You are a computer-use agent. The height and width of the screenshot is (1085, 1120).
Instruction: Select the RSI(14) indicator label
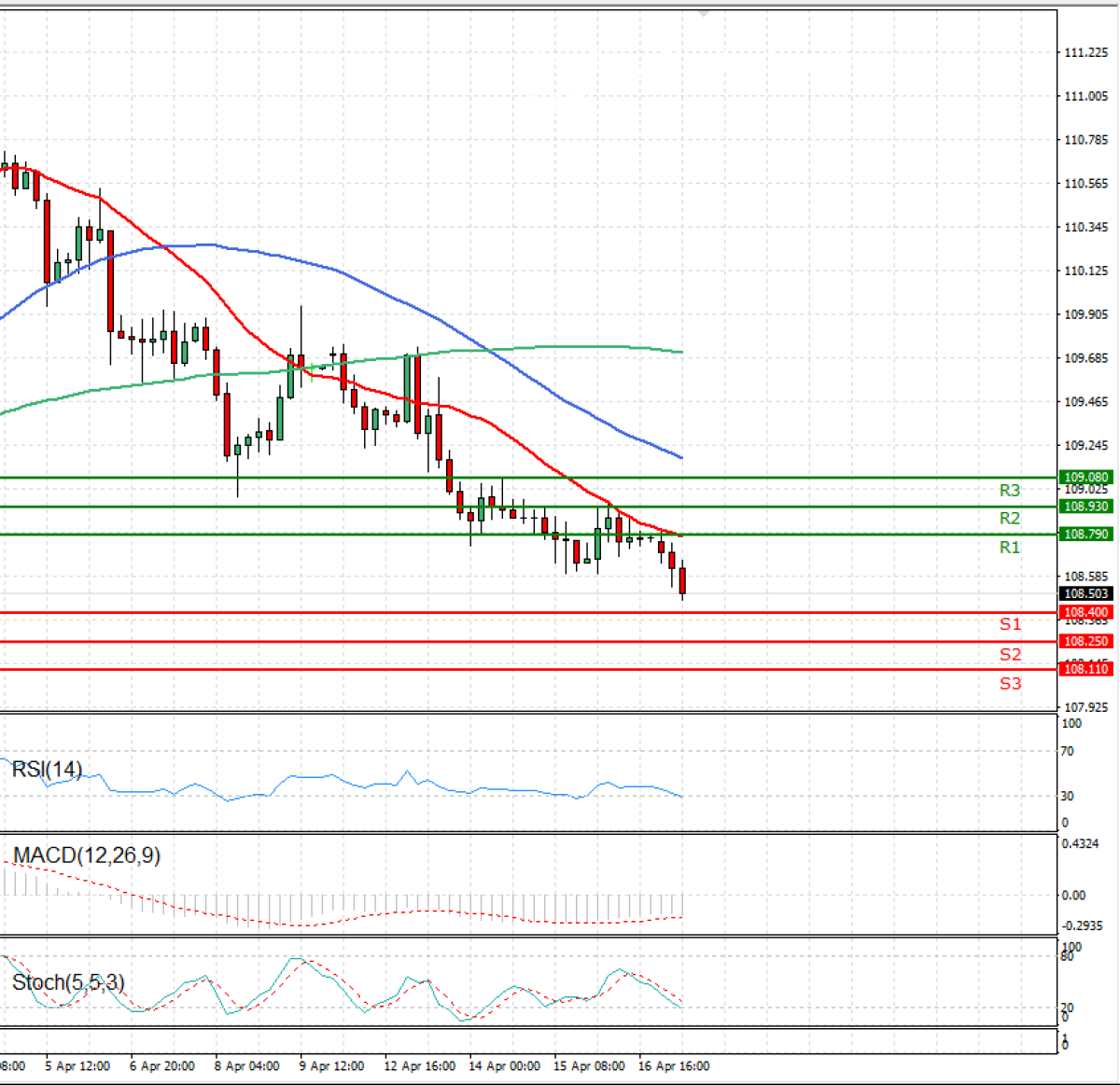click(x=47, y=770)
